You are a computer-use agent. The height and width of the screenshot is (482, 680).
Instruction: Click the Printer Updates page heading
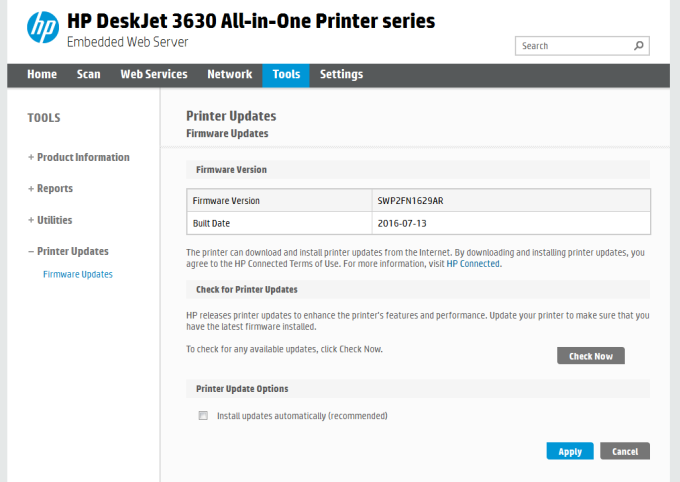pos(231,116)
